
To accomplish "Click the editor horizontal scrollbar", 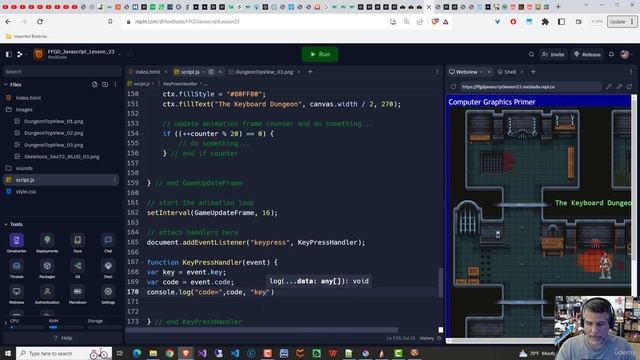I will 261,329.
